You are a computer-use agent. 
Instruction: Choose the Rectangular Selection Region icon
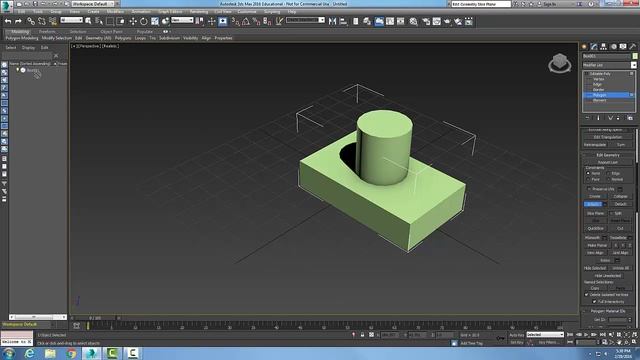[x=110, y=21]
